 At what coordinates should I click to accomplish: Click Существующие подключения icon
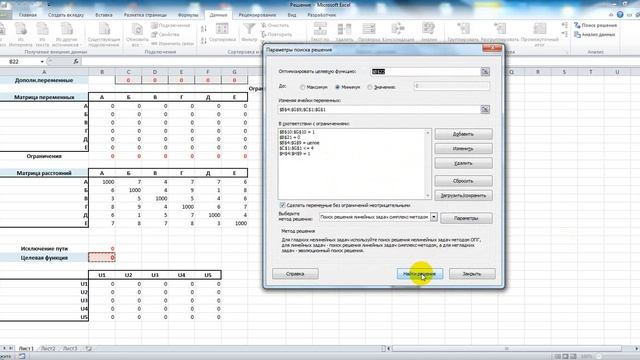coord(104,35)
